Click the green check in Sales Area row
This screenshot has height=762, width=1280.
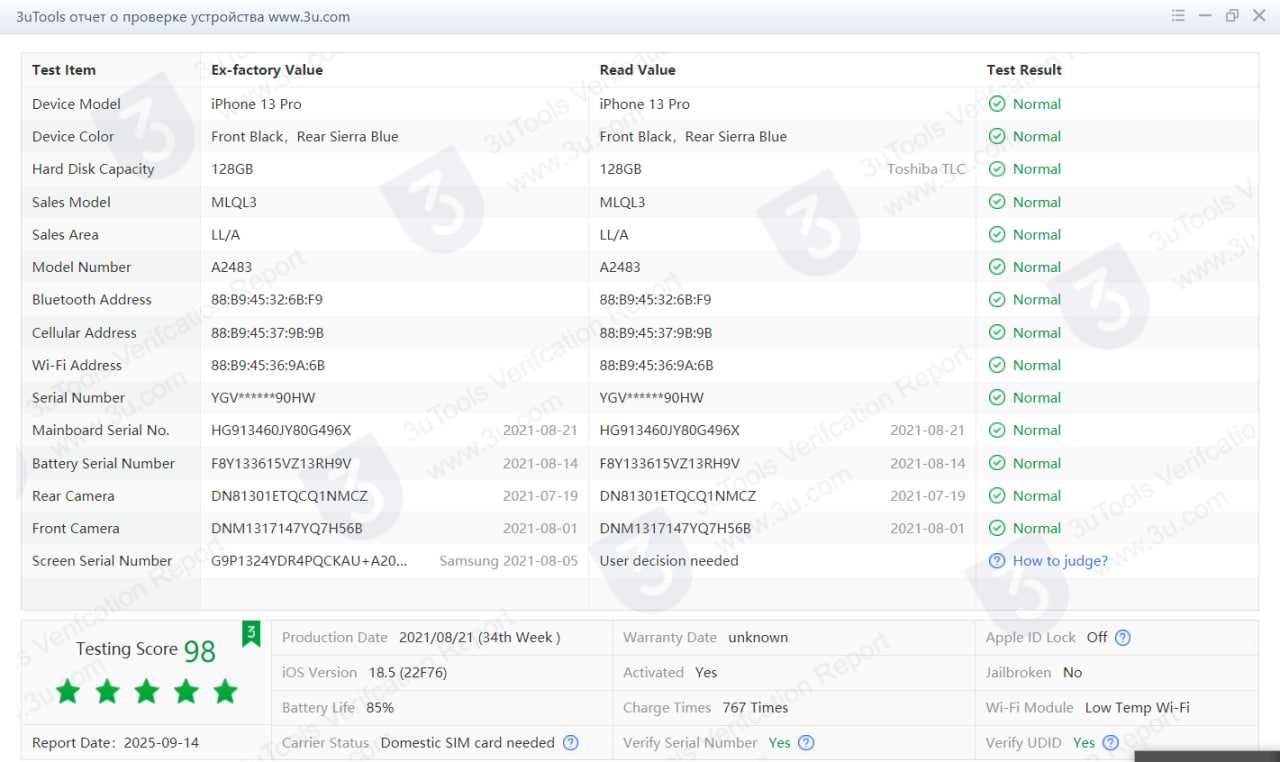(996, 235)
